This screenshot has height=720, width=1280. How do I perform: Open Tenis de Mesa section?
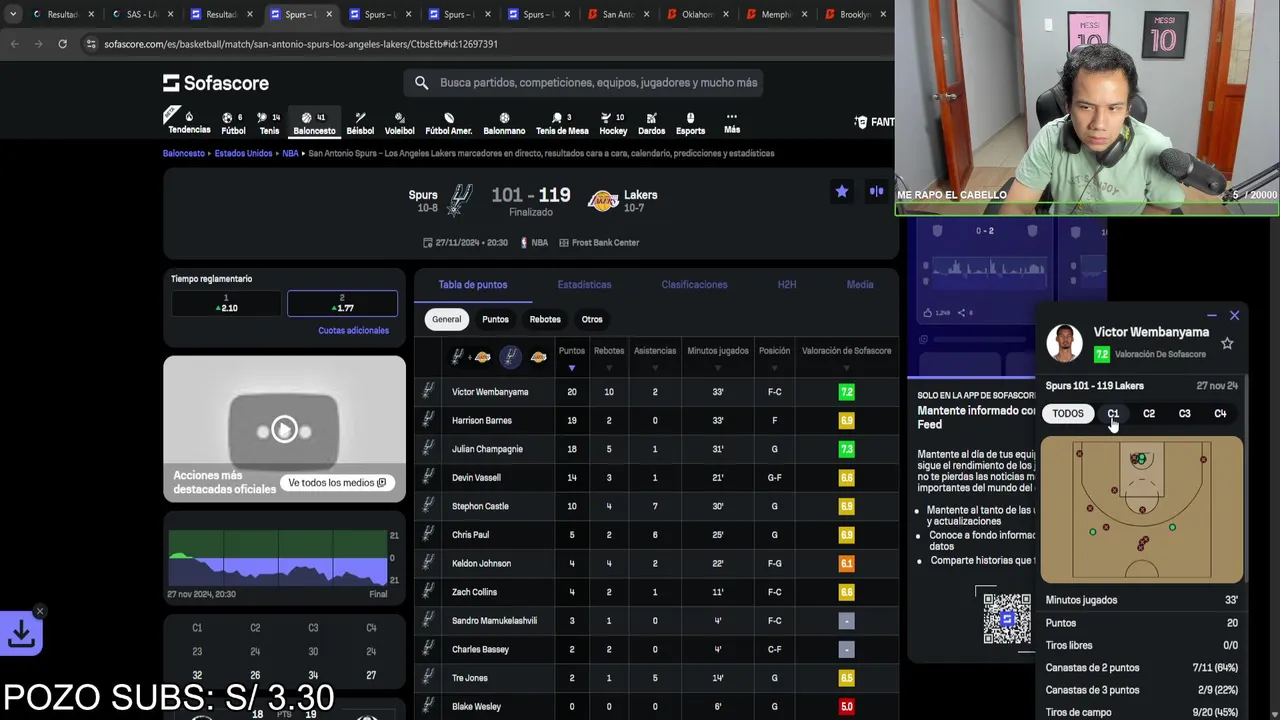click(562, 123)
